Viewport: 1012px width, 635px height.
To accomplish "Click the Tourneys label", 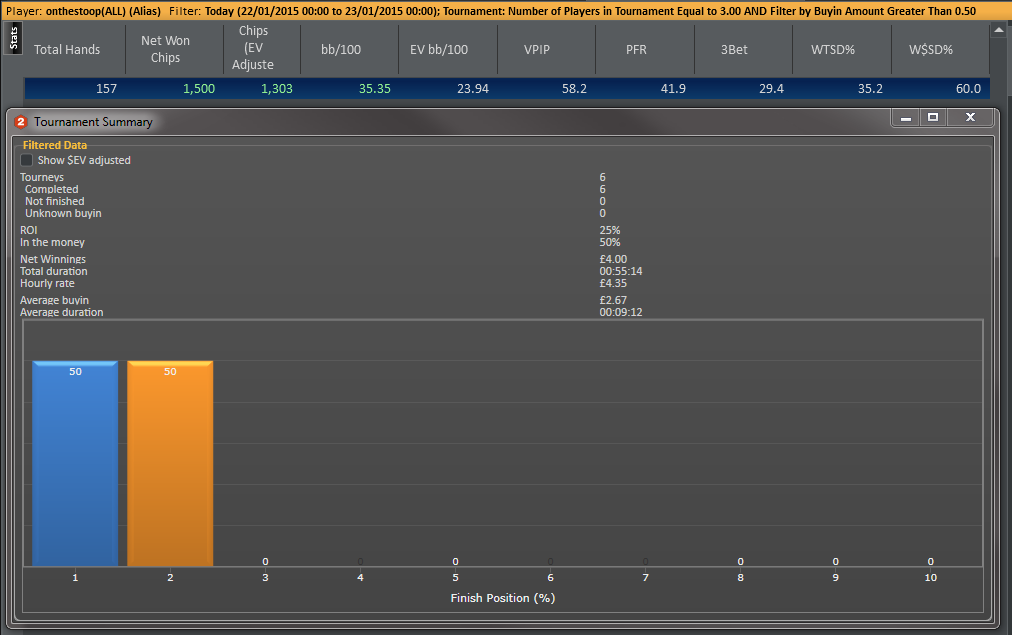I will 42,177.
